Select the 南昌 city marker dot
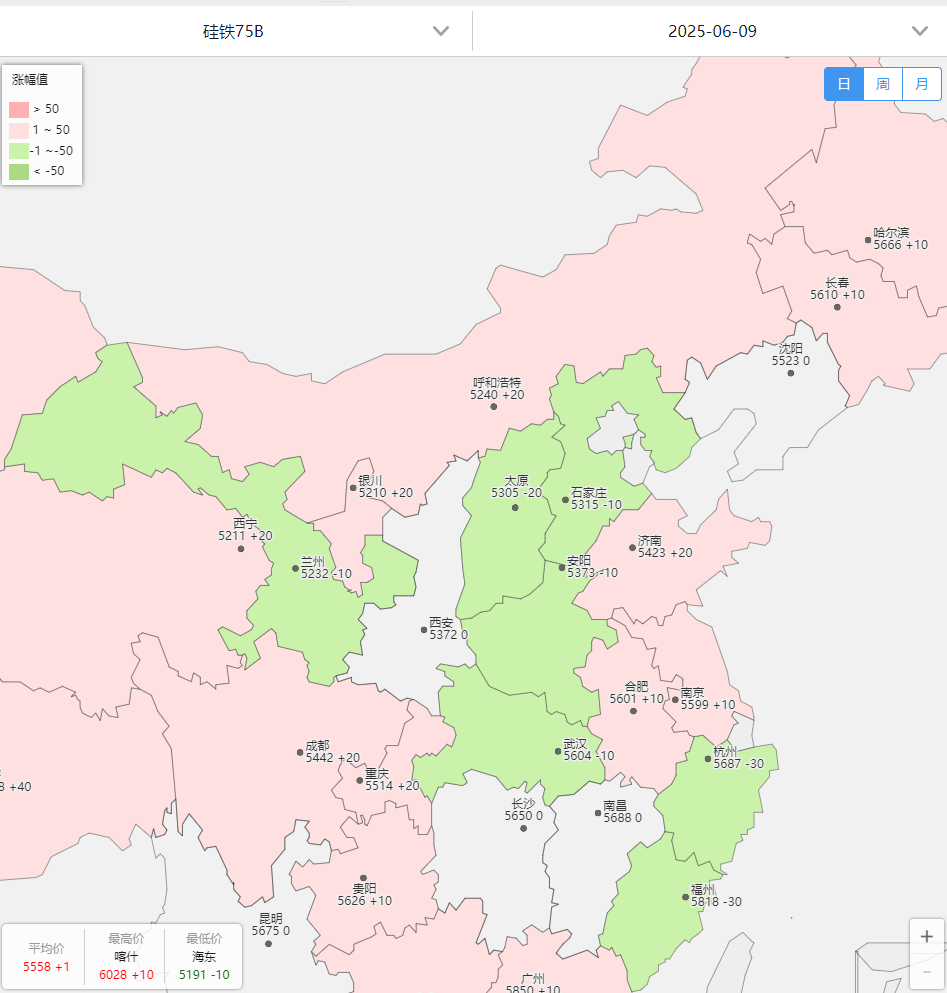947x993 pixels. (x=598, y=813)
